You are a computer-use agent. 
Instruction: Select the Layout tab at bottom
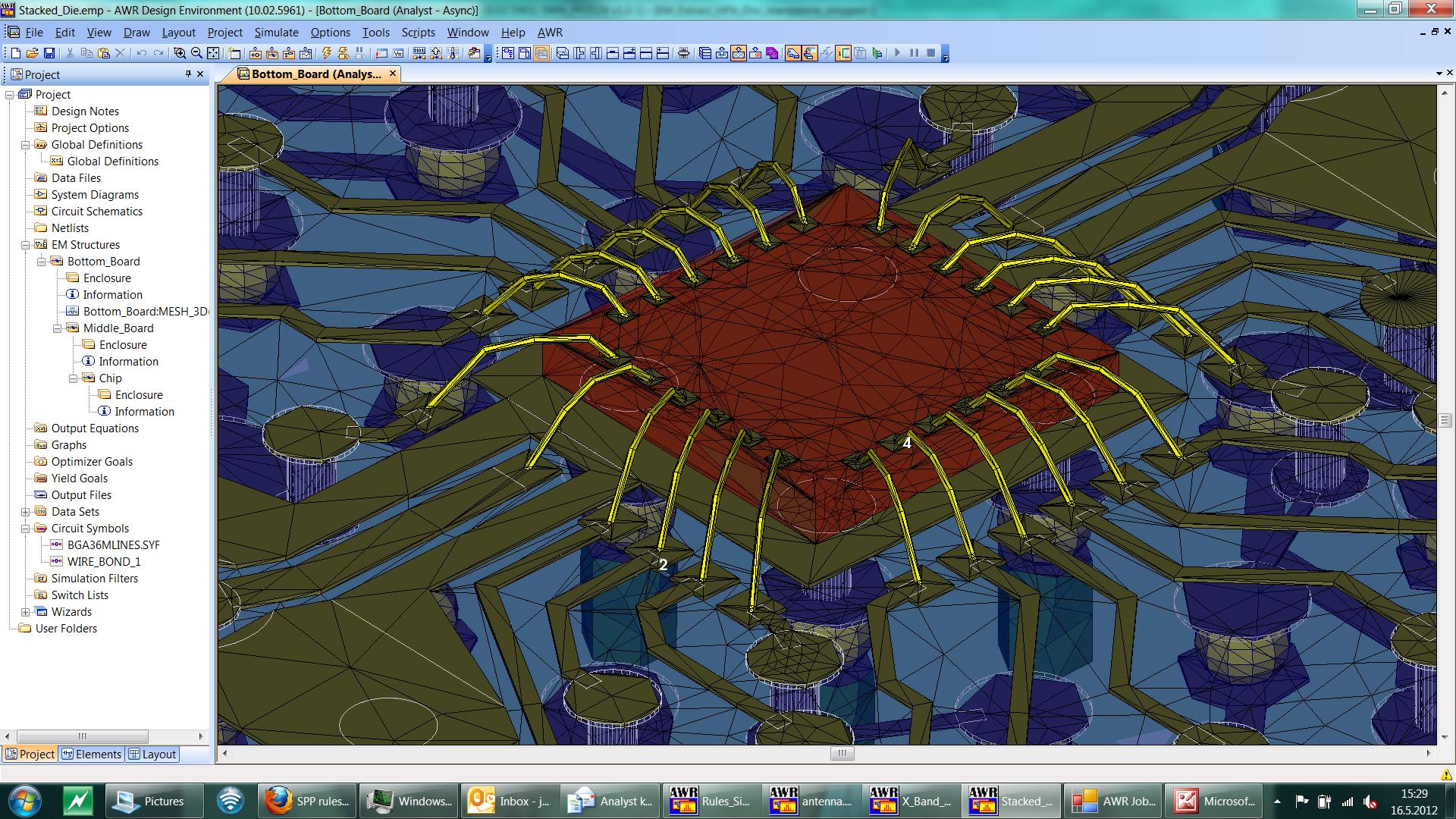pyautogui.click(x=152, y=754)
